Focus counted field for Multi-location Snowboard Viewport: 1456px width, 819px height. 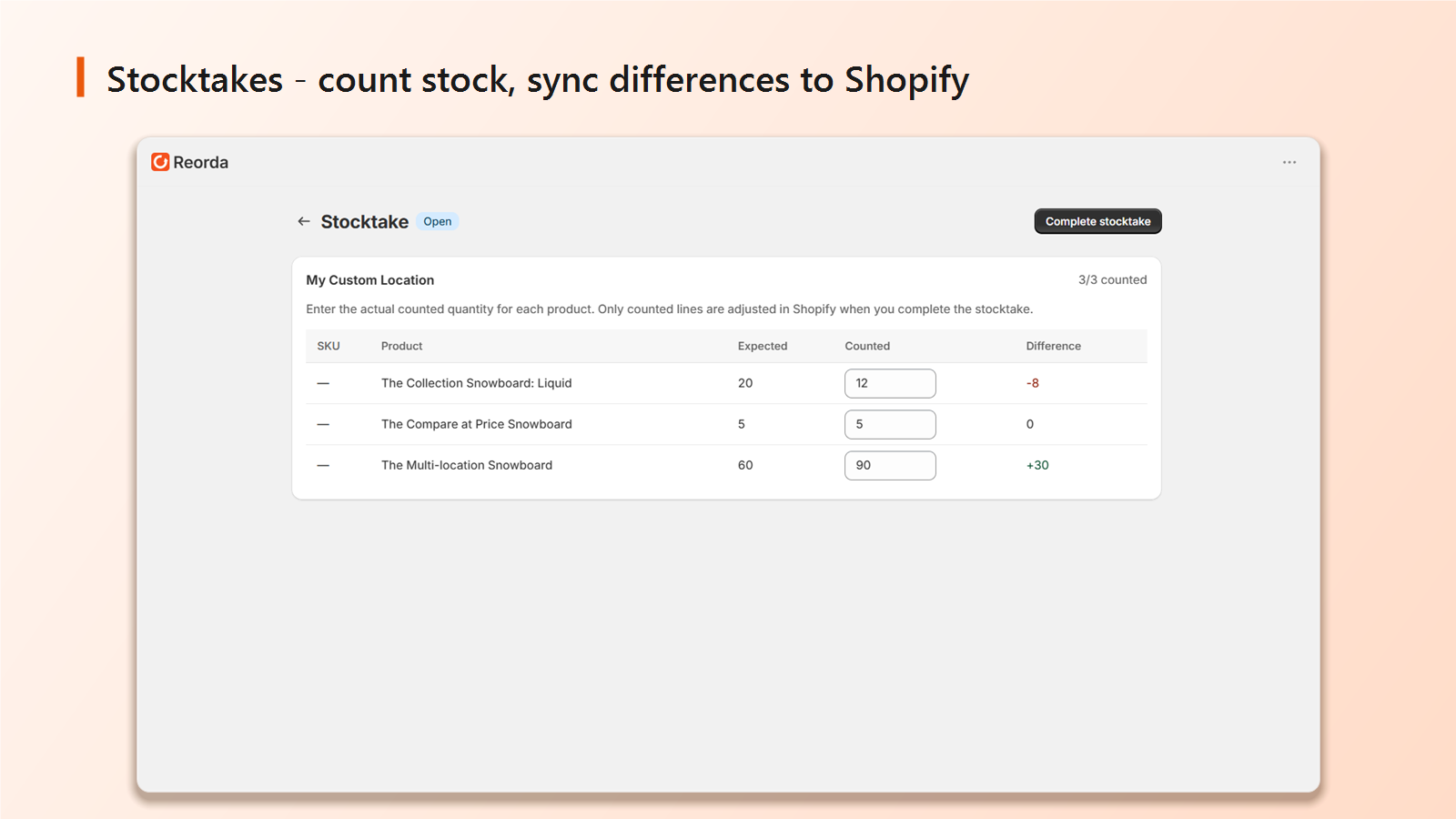(890, 465)
